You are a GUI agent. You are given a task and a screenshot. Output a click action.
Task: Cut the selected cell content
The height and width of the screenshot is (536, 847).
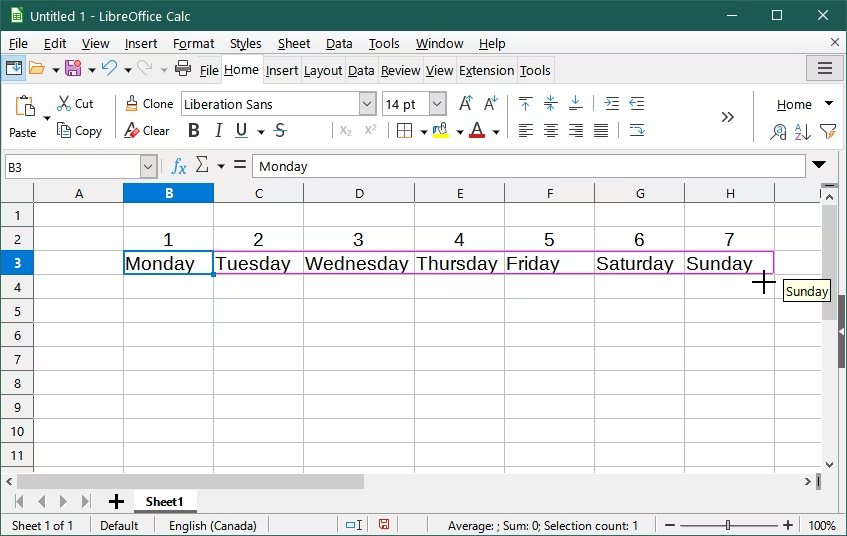(75, 104)
